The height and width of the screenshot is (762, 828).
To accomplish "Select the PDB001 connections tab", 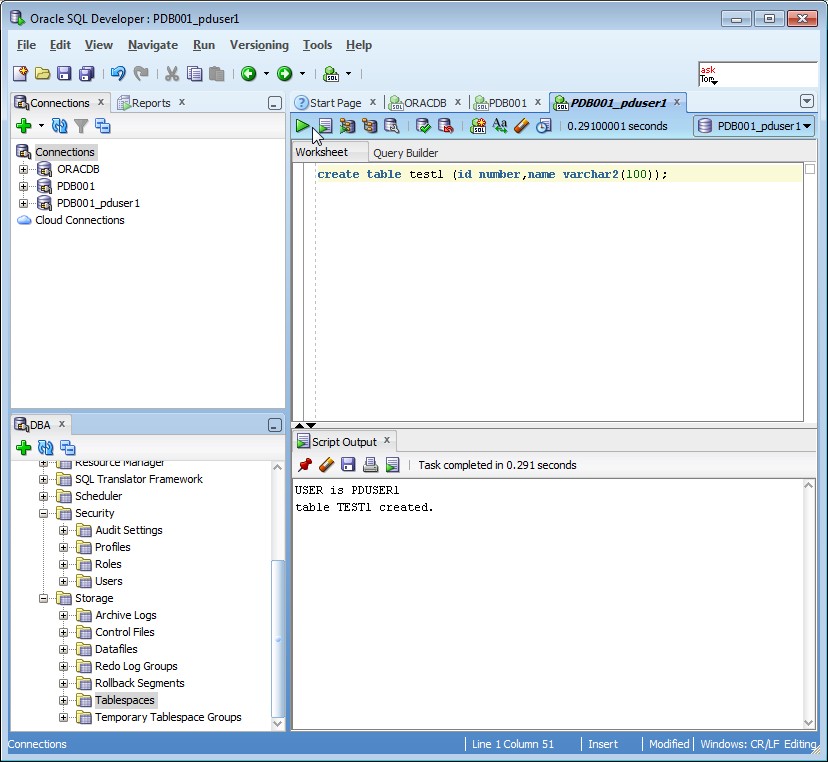I will 507,101.
